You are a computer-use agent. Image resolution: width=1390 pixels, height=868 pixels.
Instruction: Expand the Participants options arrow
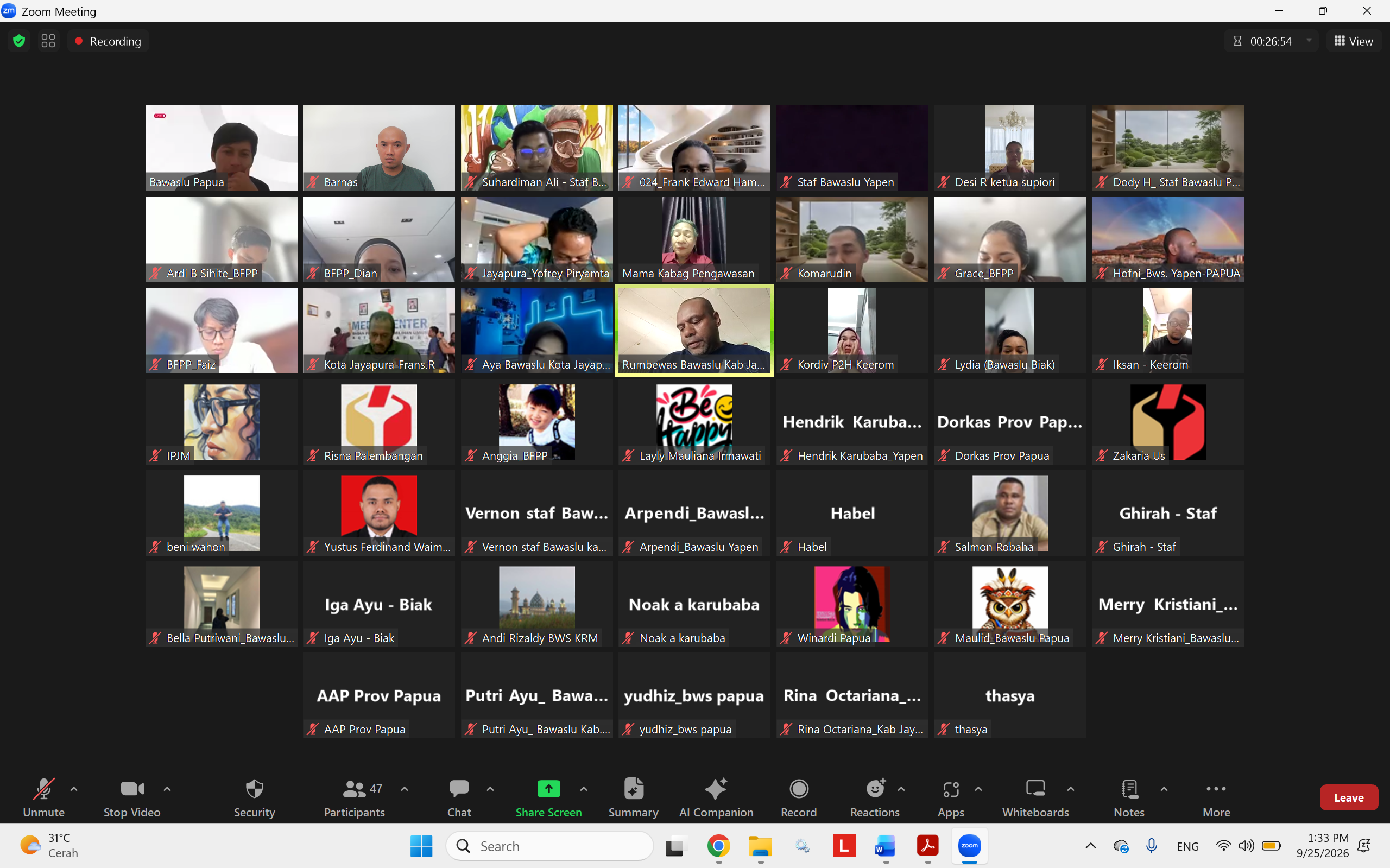(404, 789)
